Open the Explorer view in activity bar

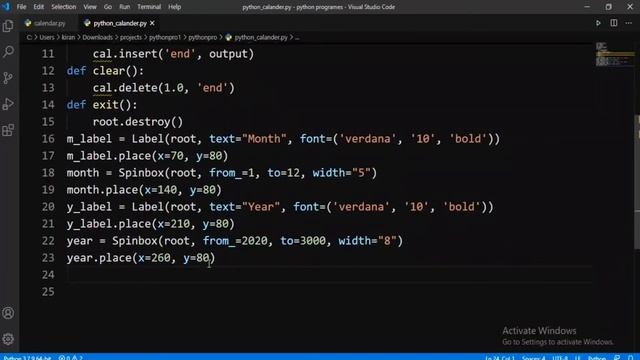[x=8, y=26]
